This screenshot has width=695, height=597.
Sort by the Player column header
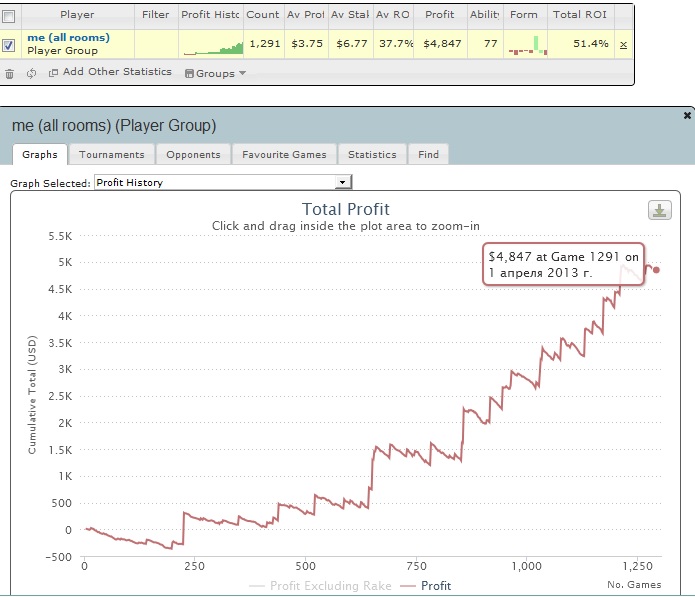point(77,15)
